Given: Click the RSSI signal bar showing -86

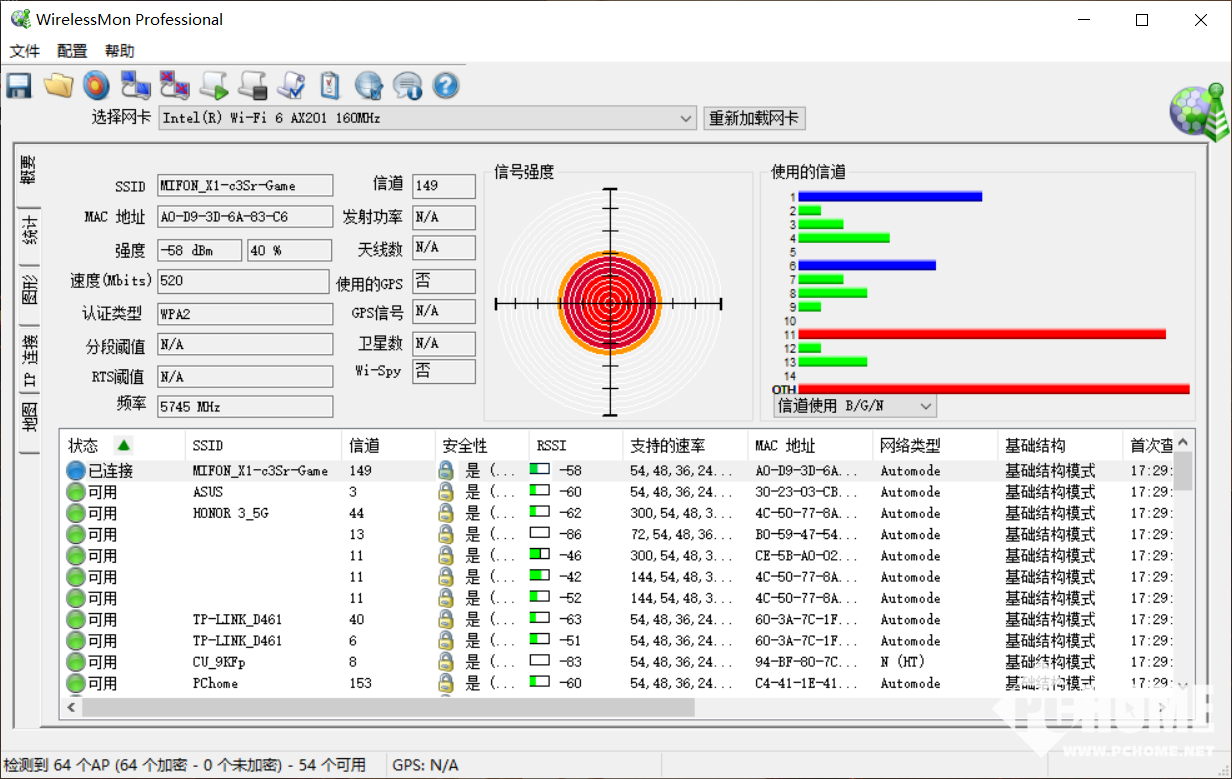Looking at the screenshot, I should pos(540,534).
